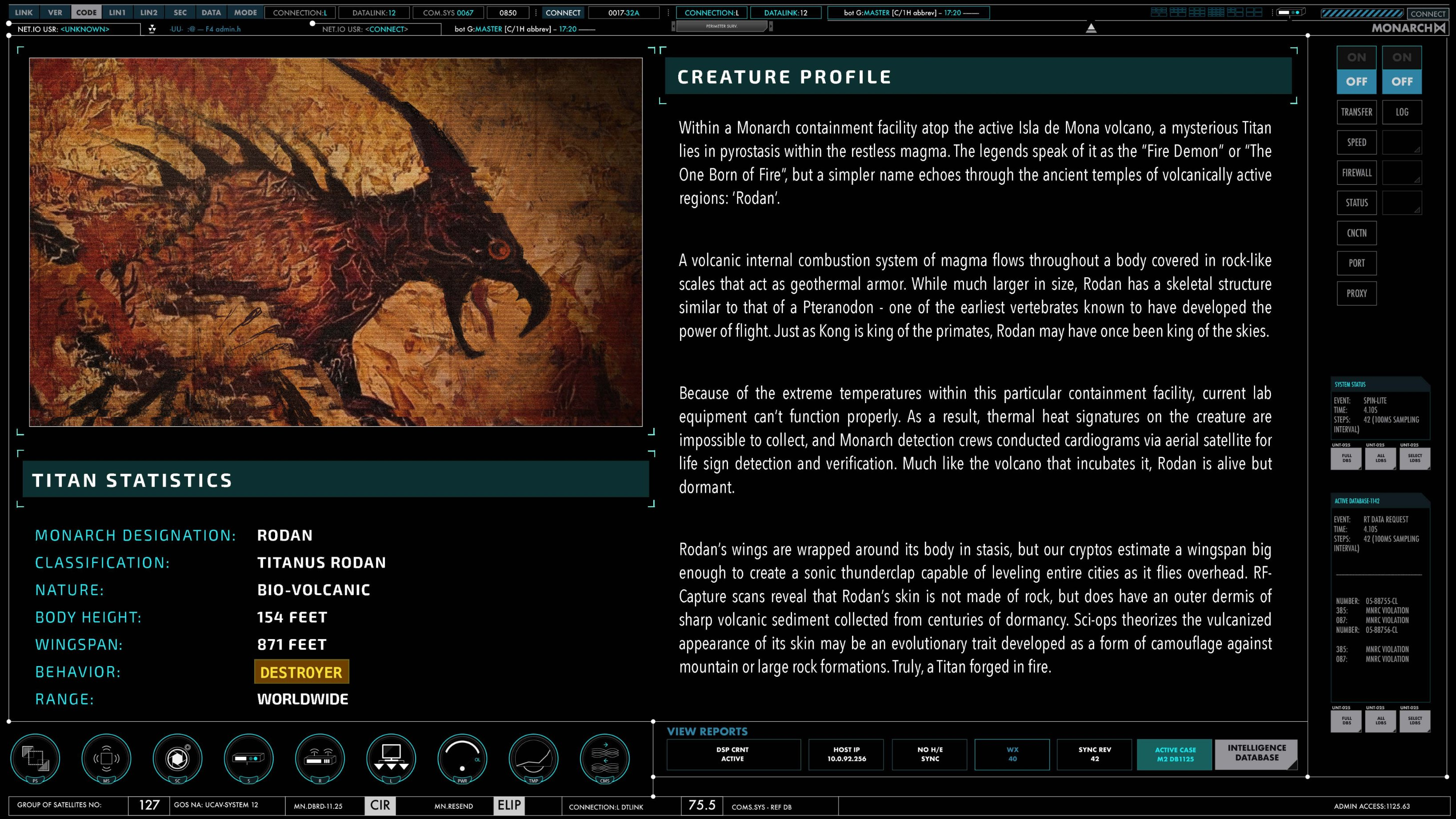Click the Rodan cave painting image
This screenshot has width=1456, height=819.
click(336, 242)
